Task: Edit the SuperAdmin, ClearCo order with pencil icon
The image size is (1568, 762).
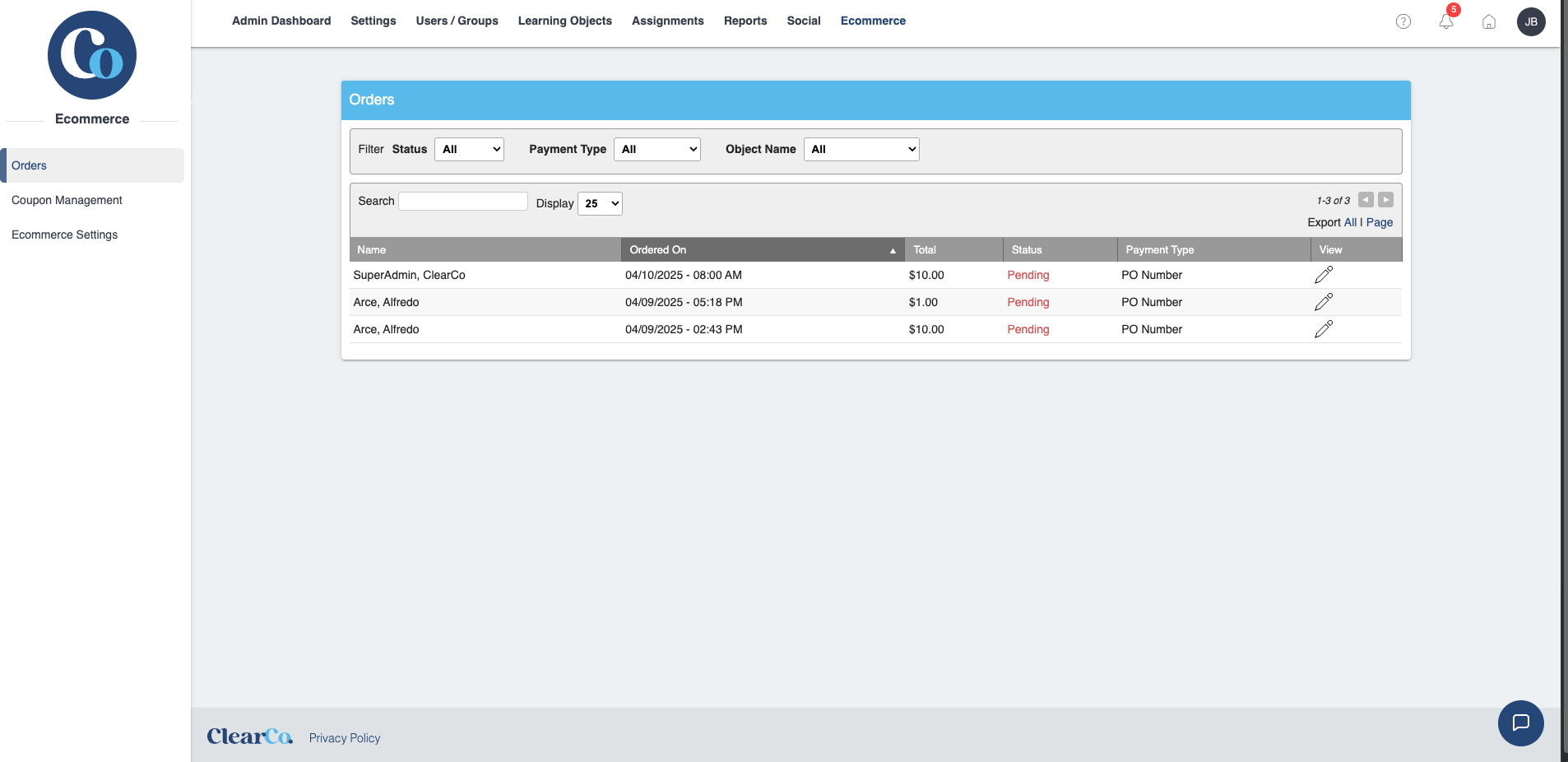Action: coord(1324,275)
